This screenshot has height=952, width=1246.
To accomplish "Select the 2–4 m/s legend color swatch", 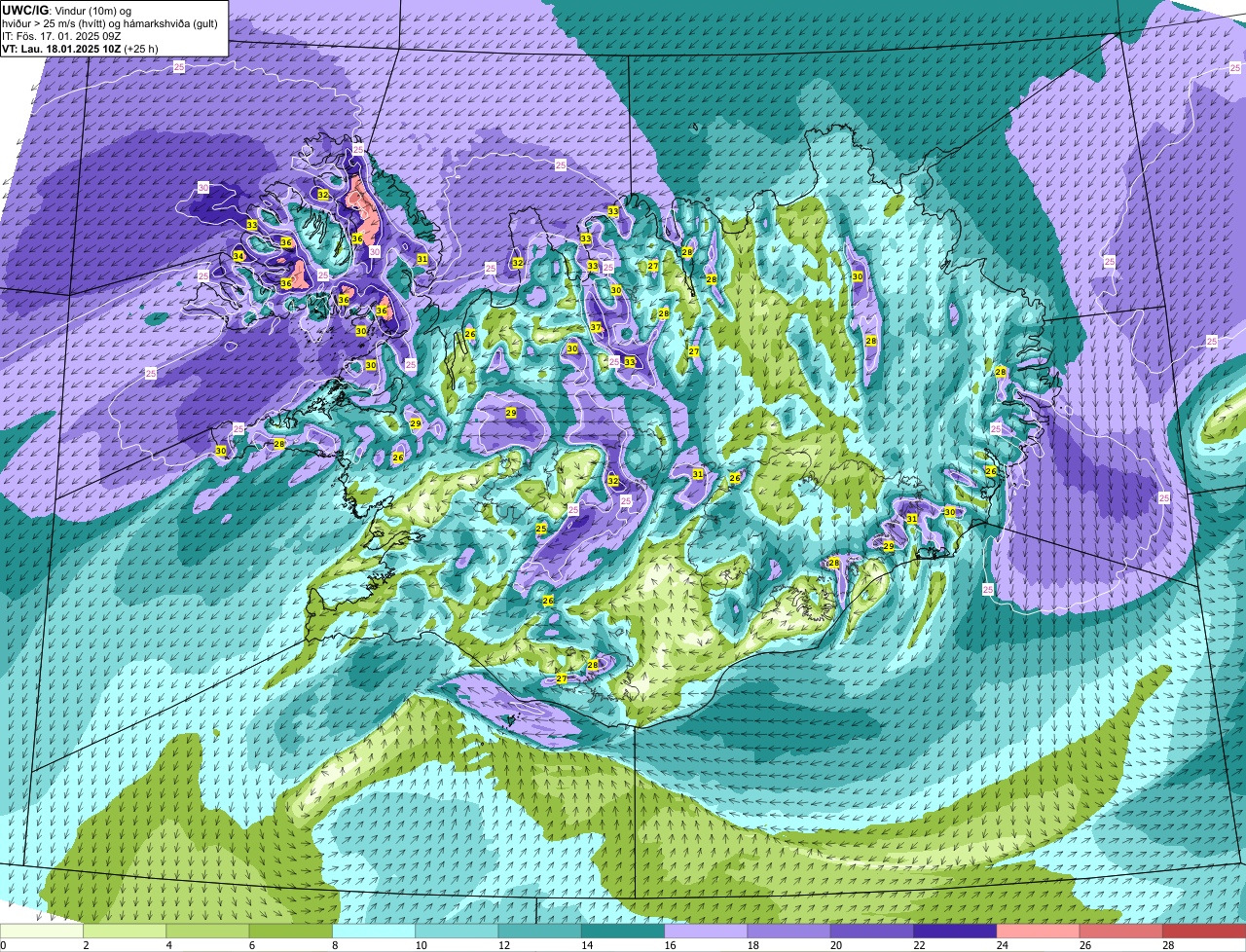I will (x=125, y=932).
